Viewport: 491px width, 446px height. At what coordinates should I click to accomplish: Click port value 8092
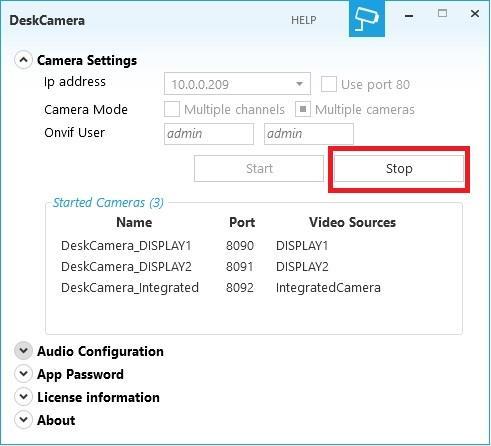coord(240,288)
